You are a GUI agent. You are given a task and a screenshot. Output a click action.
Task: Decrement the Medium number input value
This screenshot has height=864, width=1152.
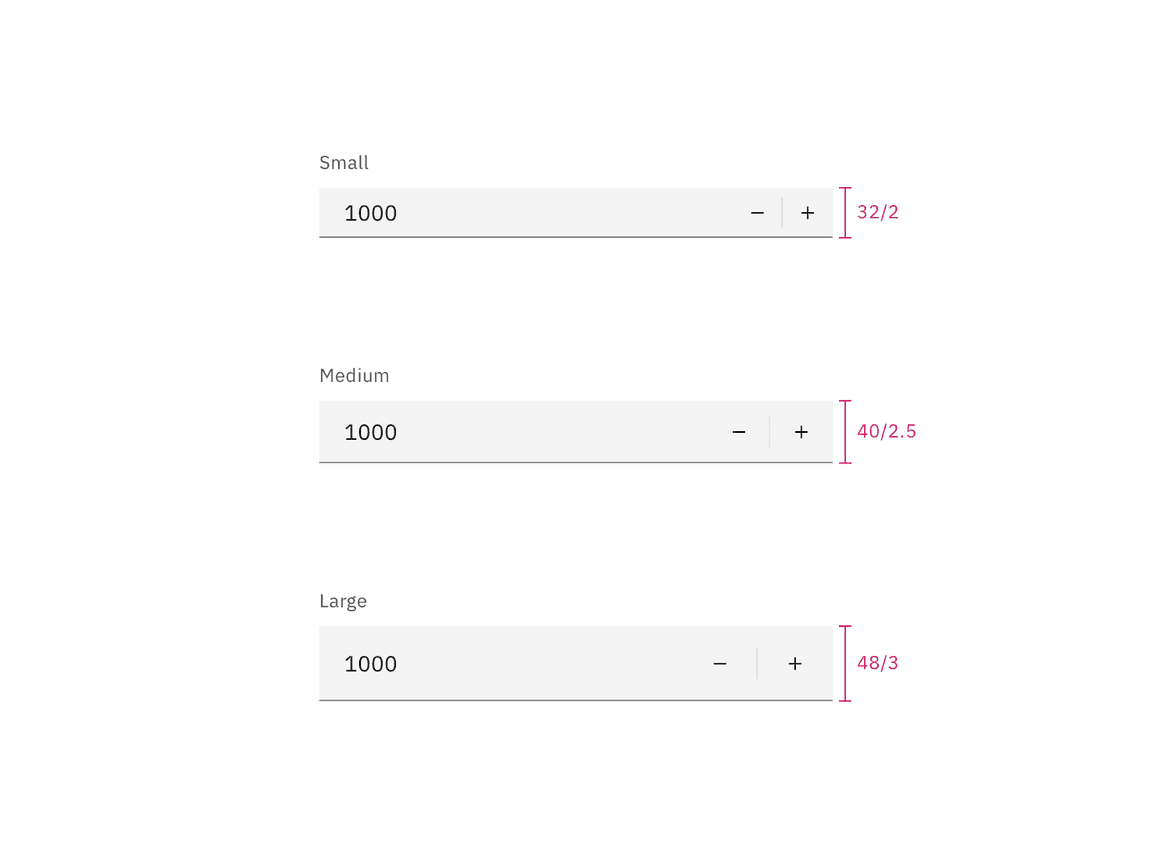[x=739, y=432]
